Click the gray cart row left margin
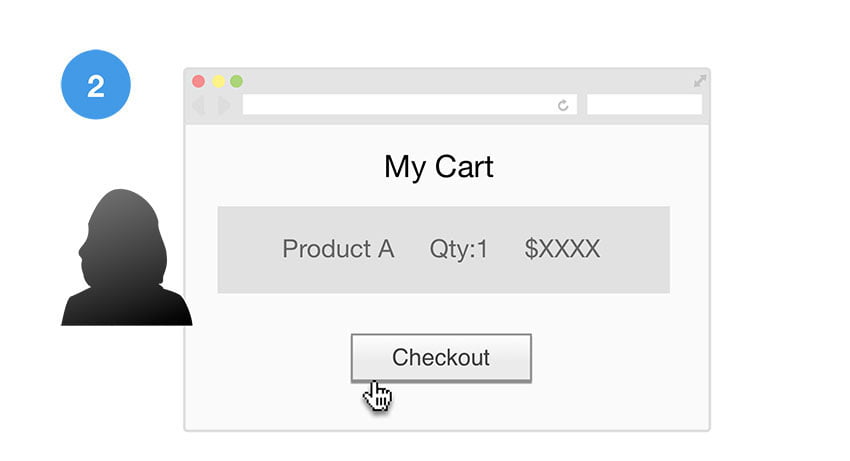The width and height of the screenshot is (850, 461). click(247, 249)
